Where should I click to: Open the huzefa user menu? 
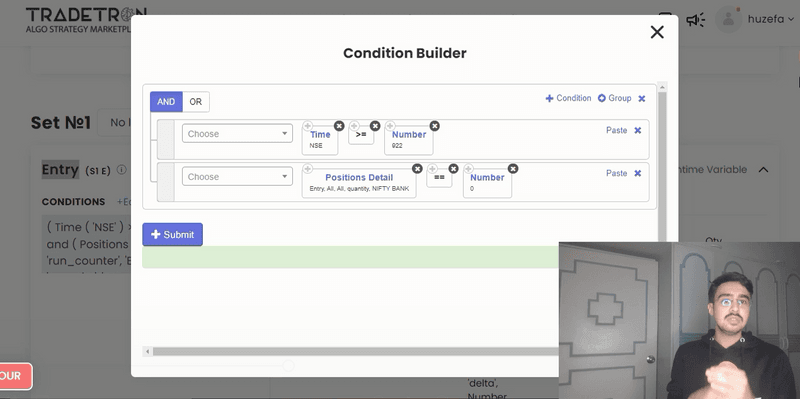tap(771, 19)
